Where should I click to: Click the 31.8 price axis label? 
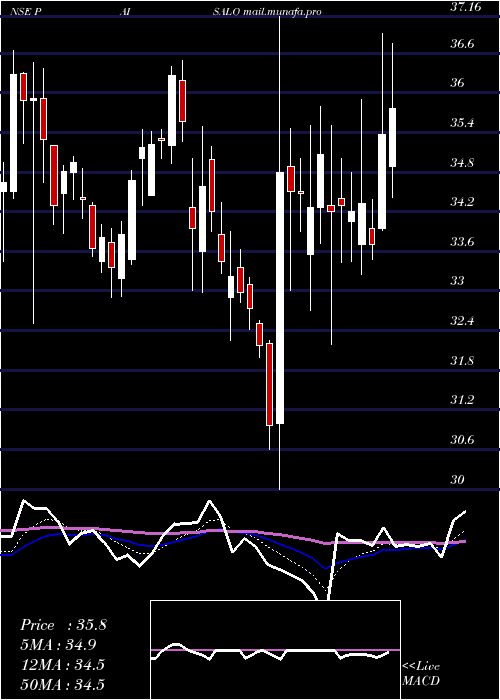coord(463,361)
